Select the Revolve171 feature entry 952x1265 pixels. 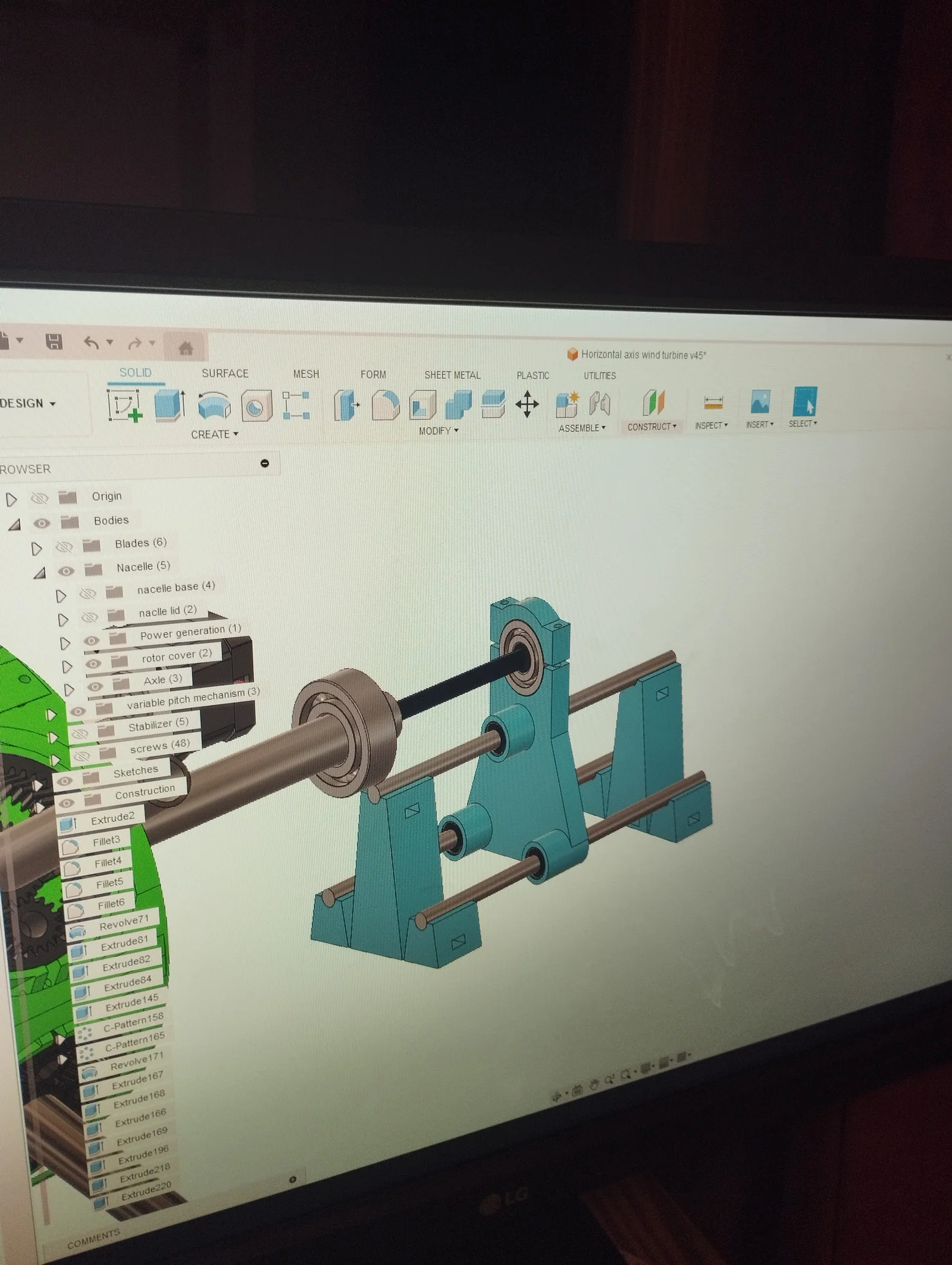click(137, 1061)
